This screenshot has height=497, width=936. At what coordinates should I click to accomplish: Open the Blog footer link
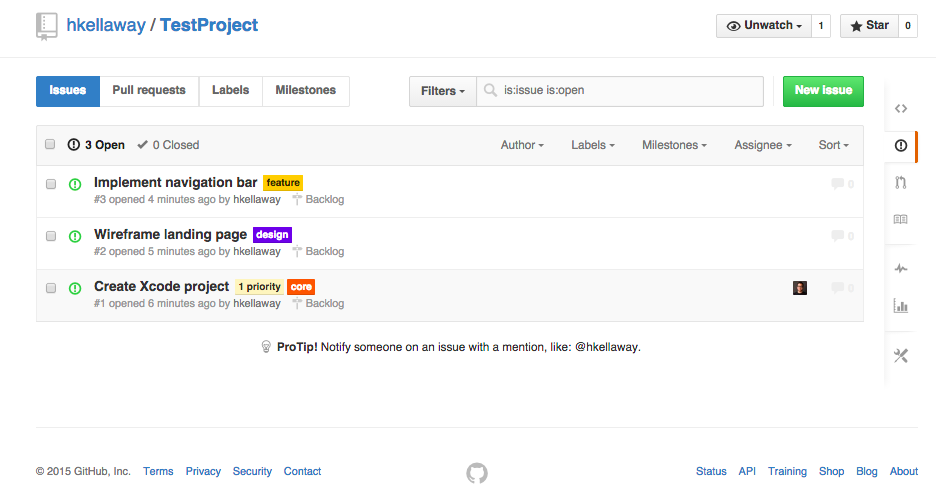pos(867,471)
